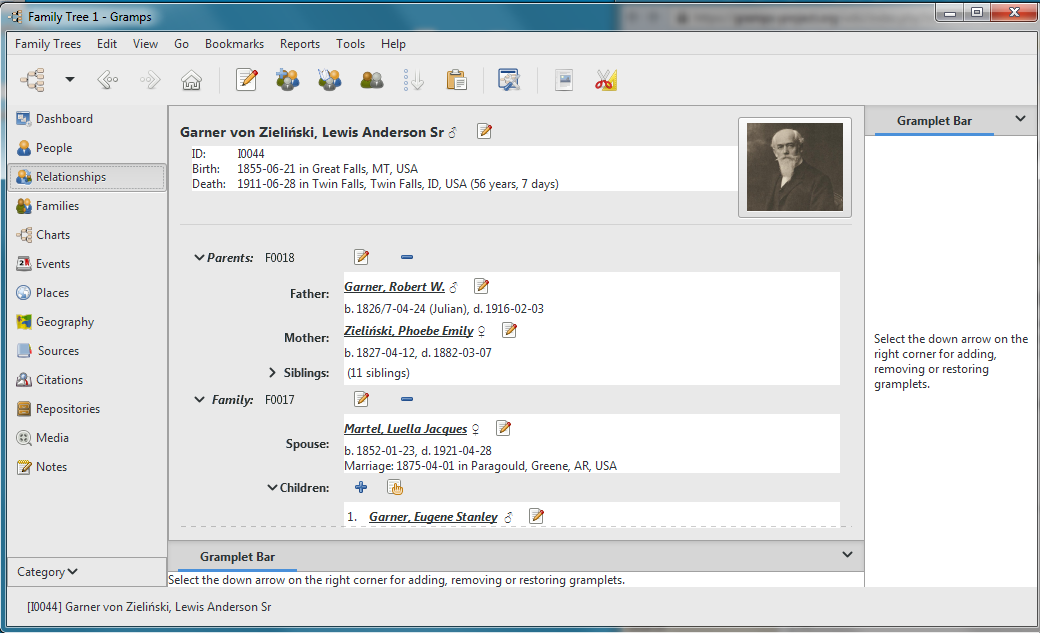Switch to People category
This screenshot has height=633, width=1040.
(x=87, y=148)
